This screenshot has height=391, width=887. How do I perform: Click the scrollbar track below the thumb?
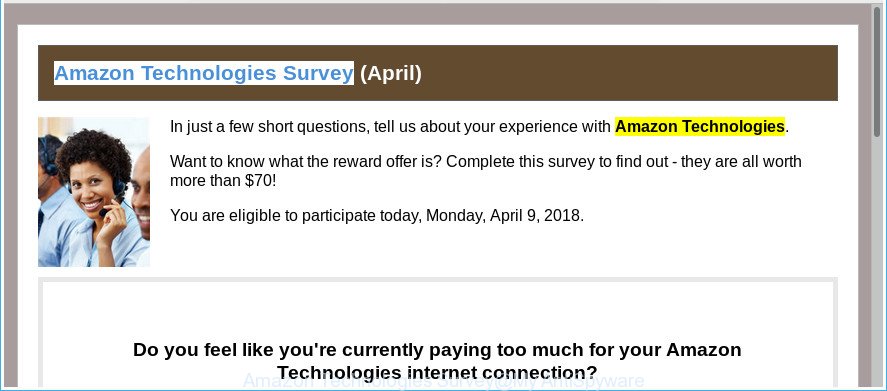(x=877, y=260)
